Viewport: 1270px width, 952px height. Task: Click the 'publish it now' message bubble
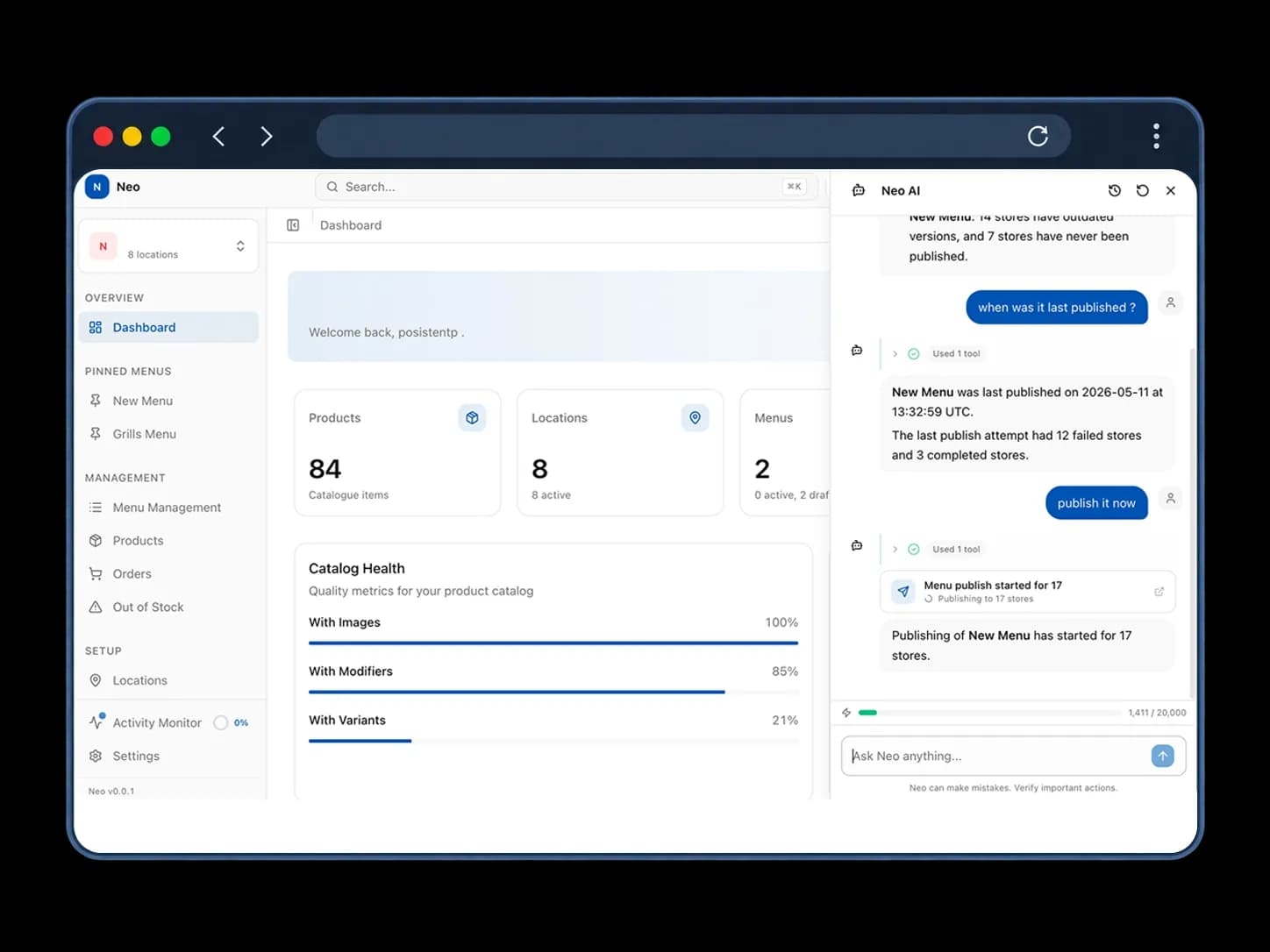click(1096, 503)
